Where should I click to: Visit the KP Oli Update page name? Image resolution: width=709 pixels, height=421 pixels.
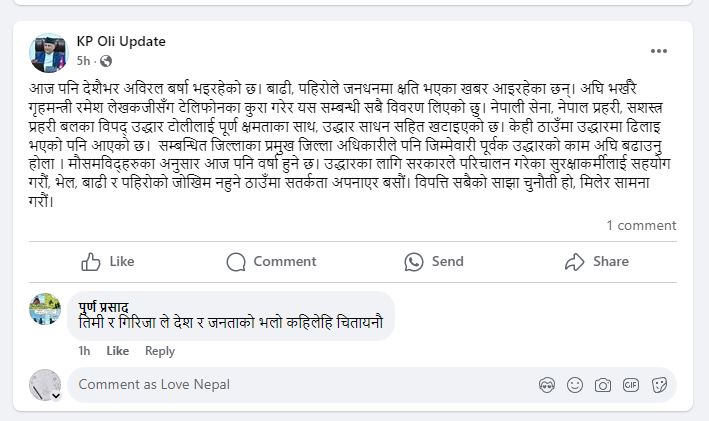tap(121, 41)
